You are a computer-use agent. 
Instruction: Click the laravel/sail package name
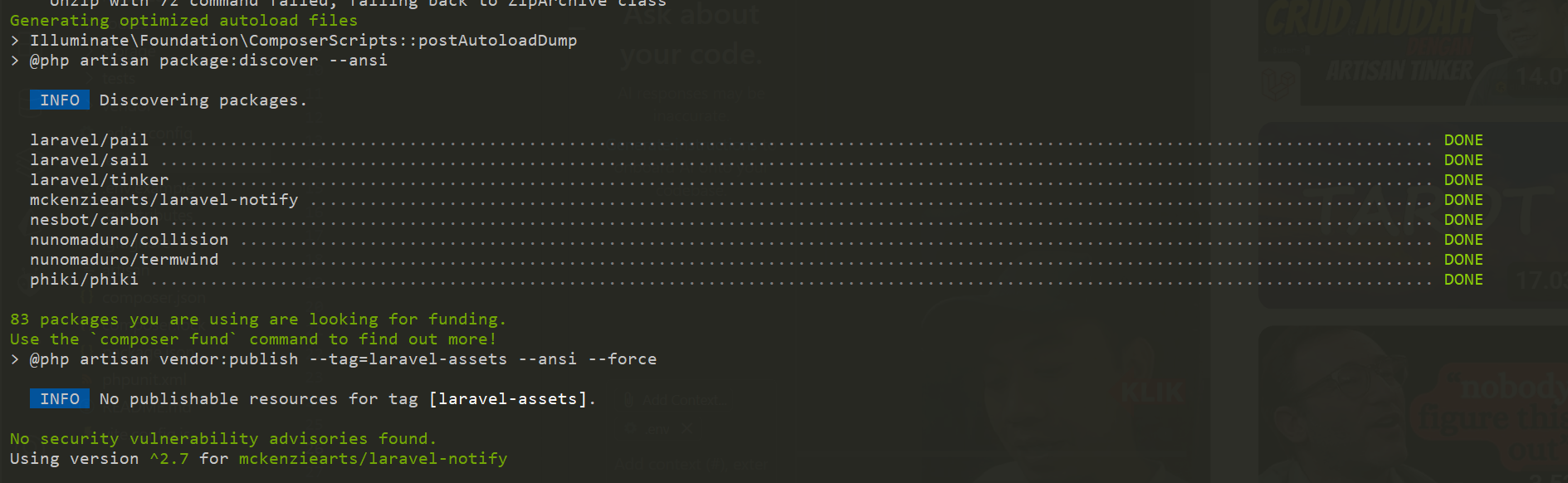pos(89,160)
